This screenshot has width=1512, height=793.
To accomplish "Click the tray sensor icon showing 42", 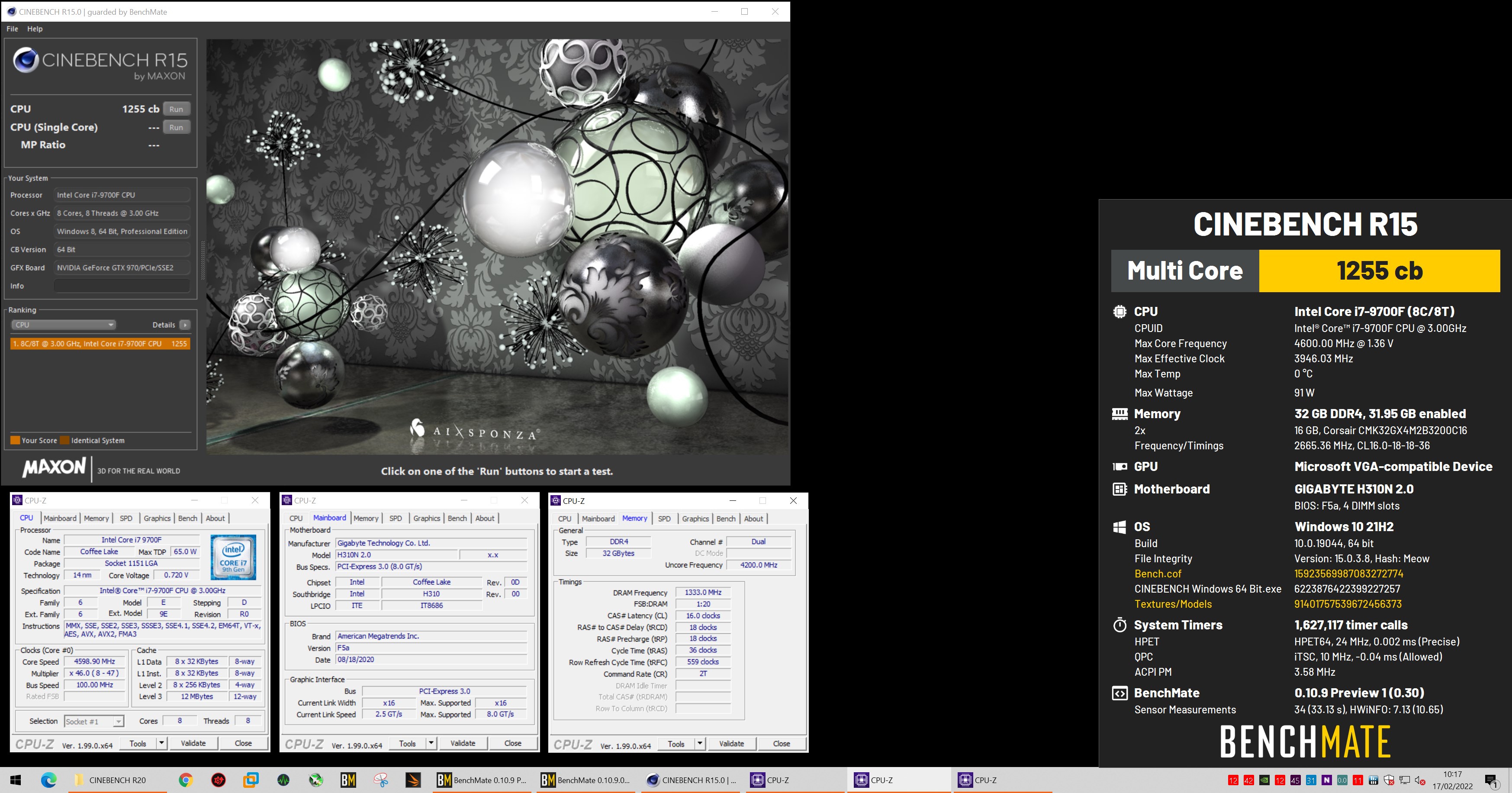I will [1248, 780].
